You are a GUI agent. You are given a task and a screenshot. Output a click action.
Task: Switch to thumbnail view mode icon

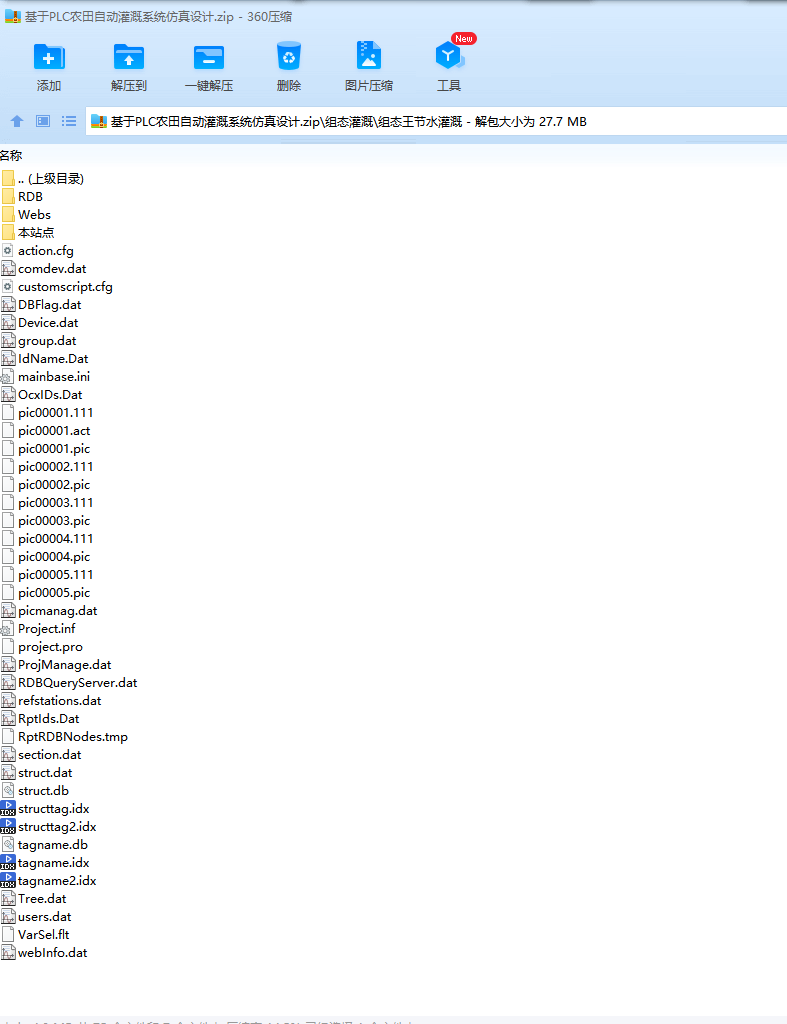43,121
